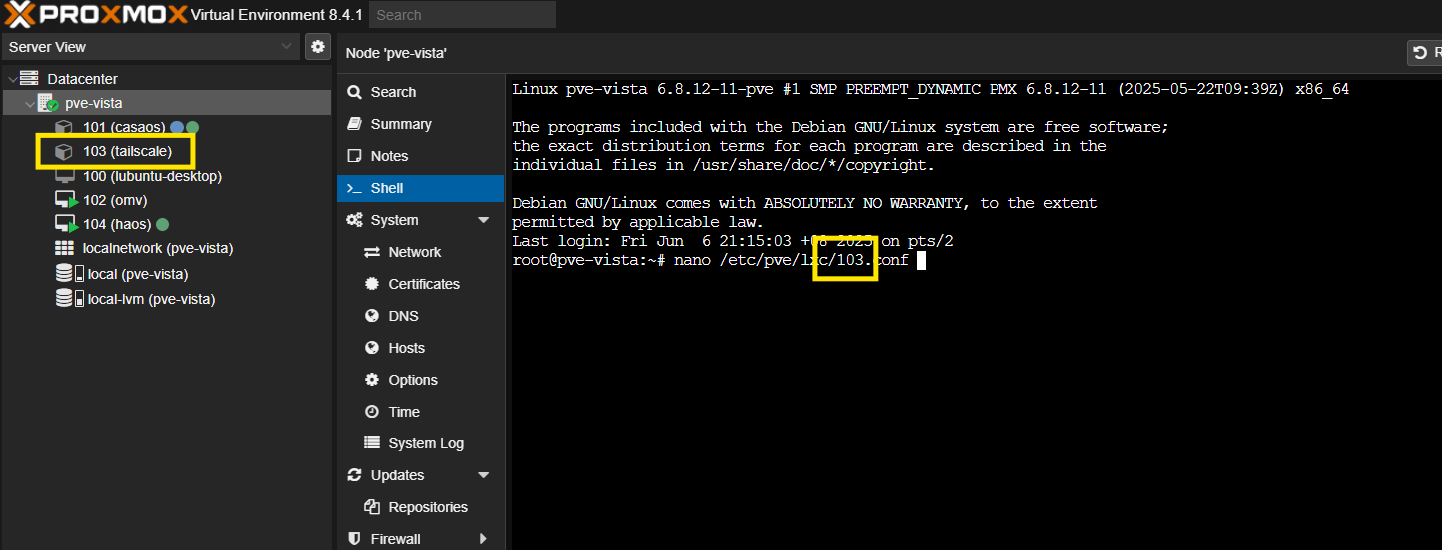Click the Certificates ribbon icon
The image size is (1442, 550).
click(372, 284)
